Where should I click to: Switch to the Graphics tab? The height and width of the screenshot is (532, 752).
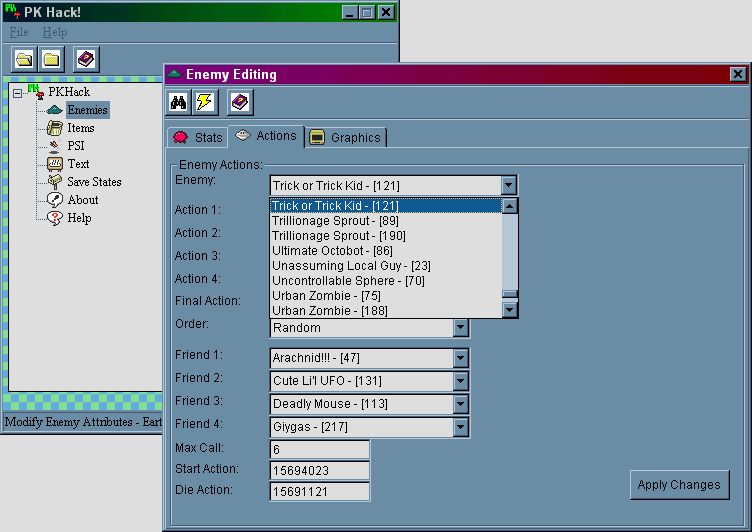[x=346, y=138]
